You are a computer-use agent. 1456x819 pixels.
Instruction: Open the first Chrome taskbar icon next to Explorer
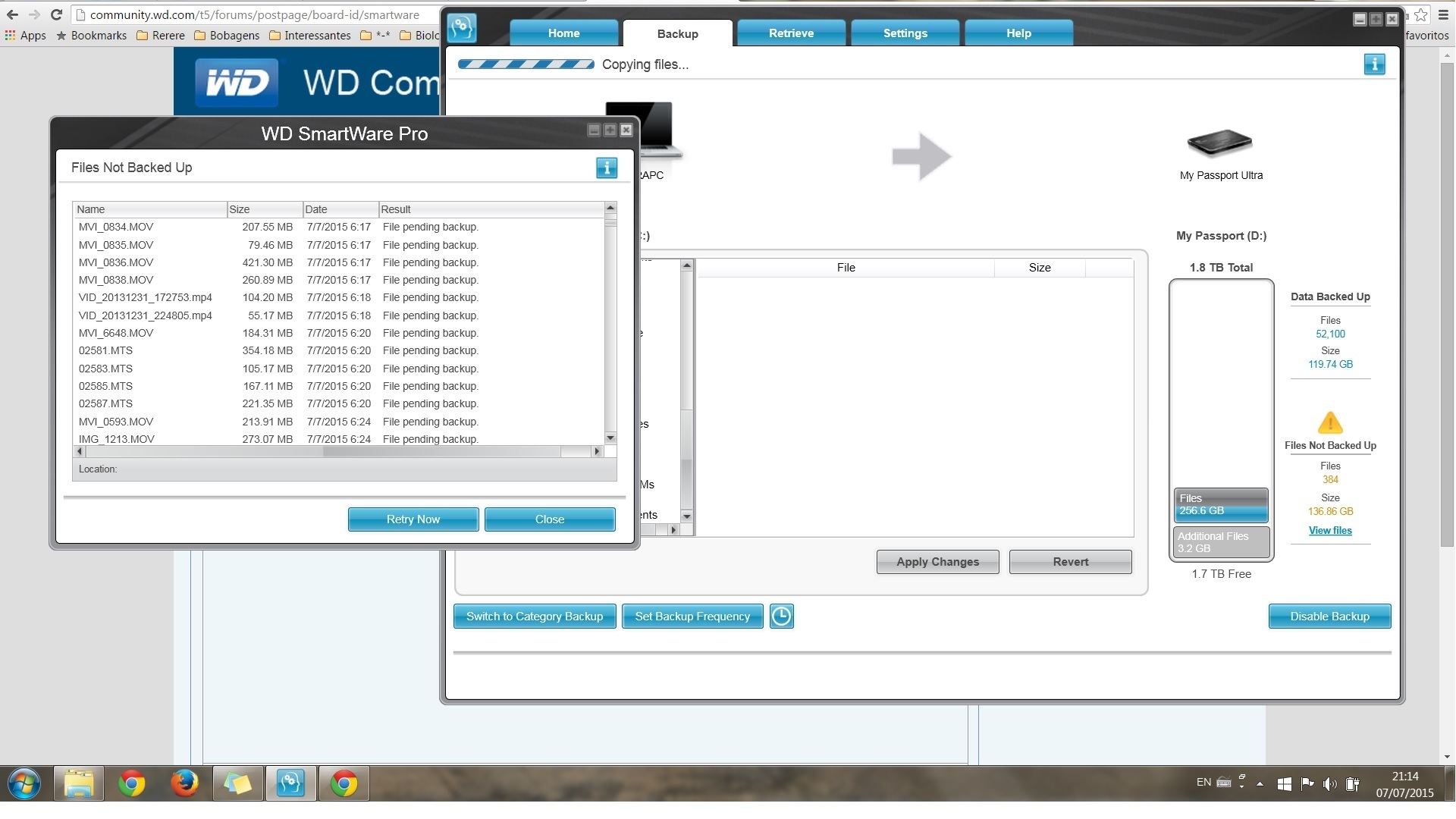click(132, 783)
